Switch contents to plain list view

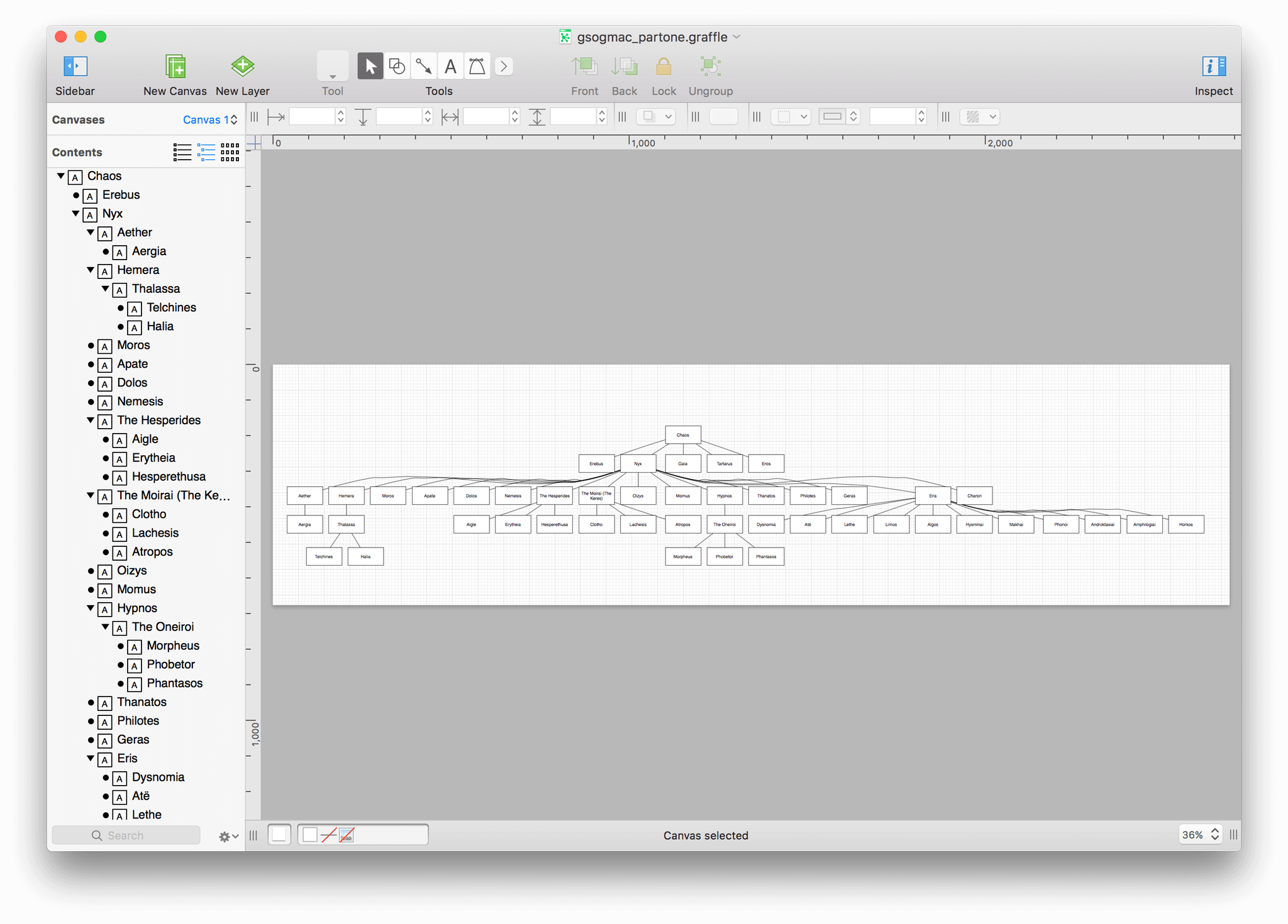click(x=182, y=152)
